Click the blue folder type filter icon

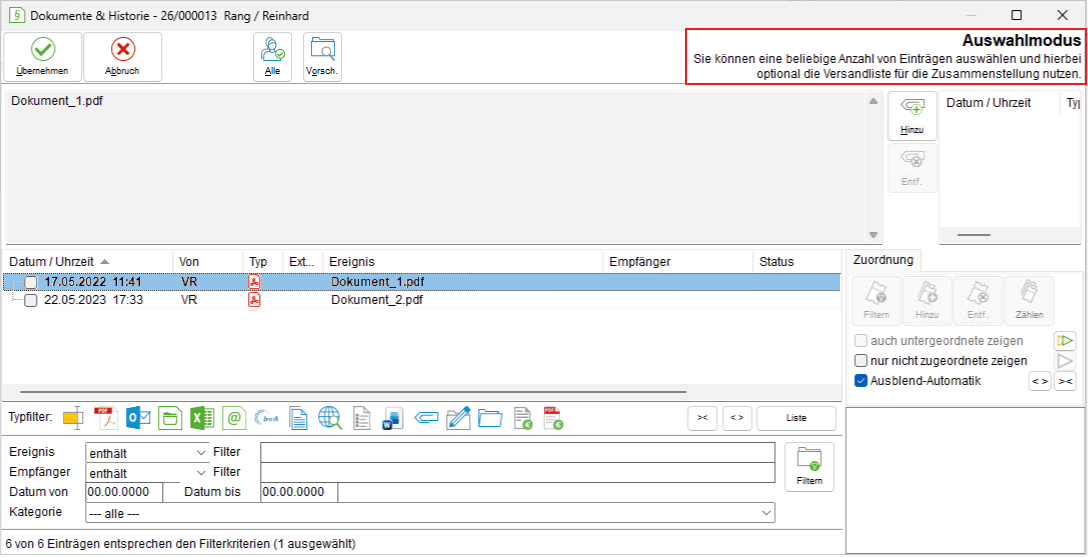[x=491, y=418]
